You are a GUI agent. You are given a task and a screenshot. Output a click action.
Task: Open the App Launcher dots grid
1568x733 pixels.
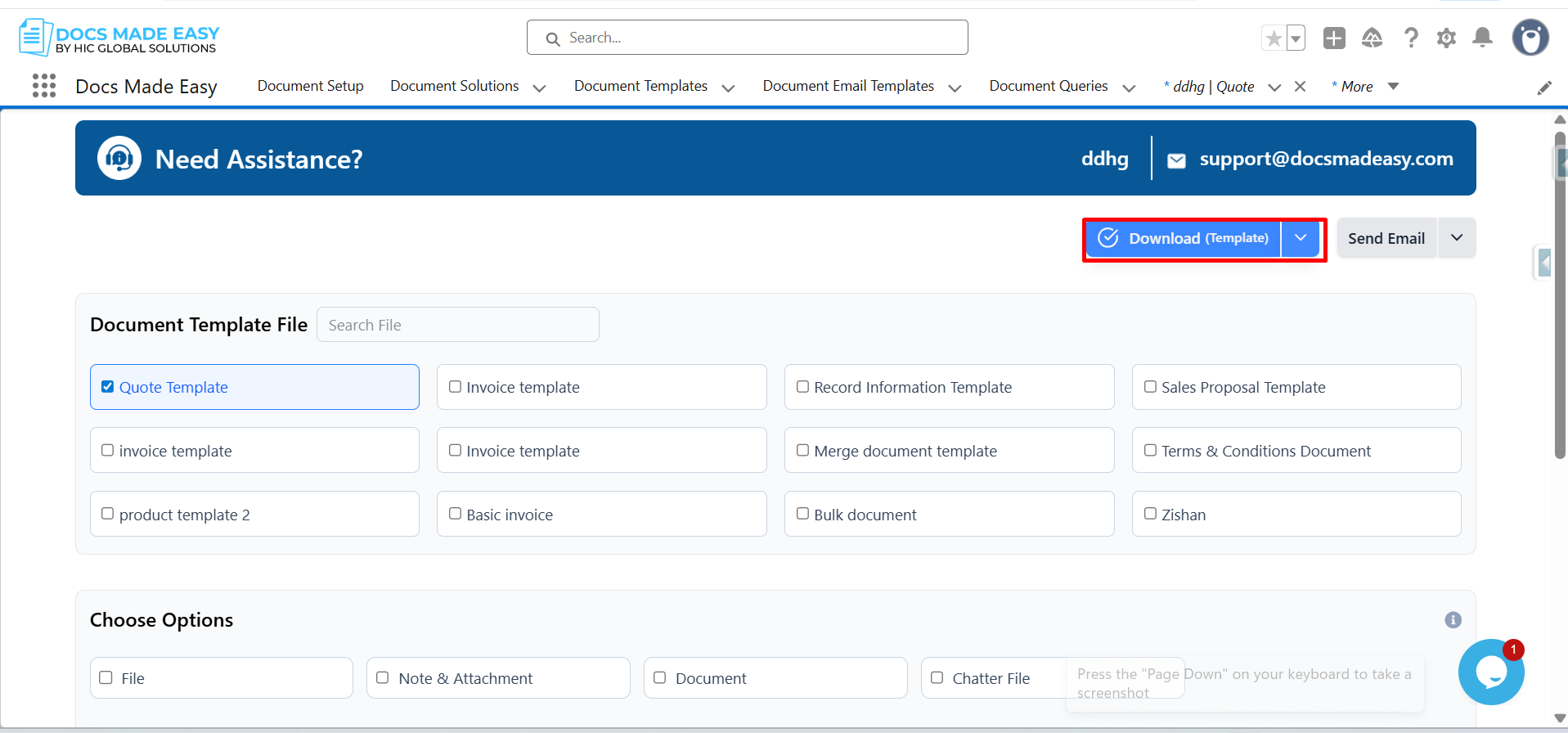point(44,86)
